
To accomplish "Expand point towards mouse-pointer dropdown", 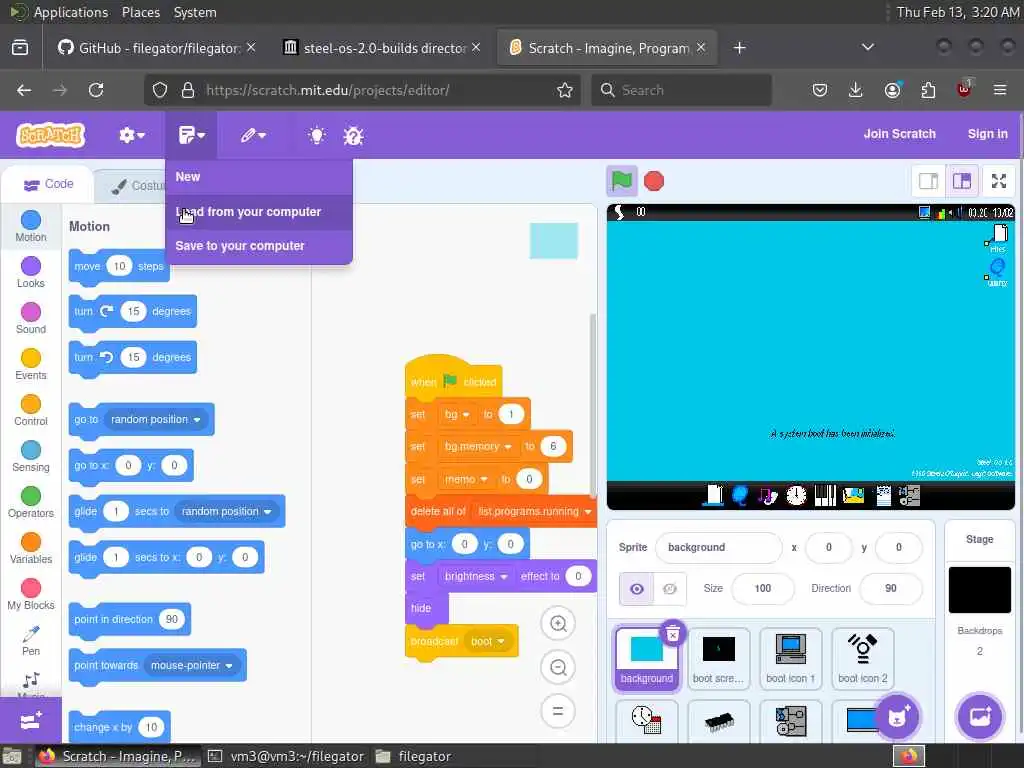I will click(x=229, y=666).
